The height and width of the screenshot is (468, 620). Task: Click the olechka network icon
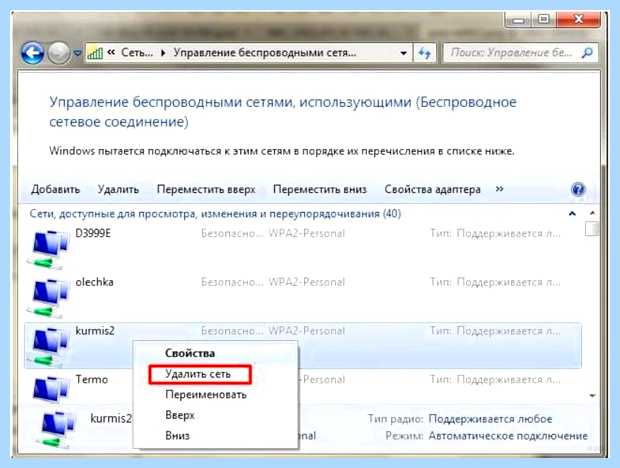[49, 297]
